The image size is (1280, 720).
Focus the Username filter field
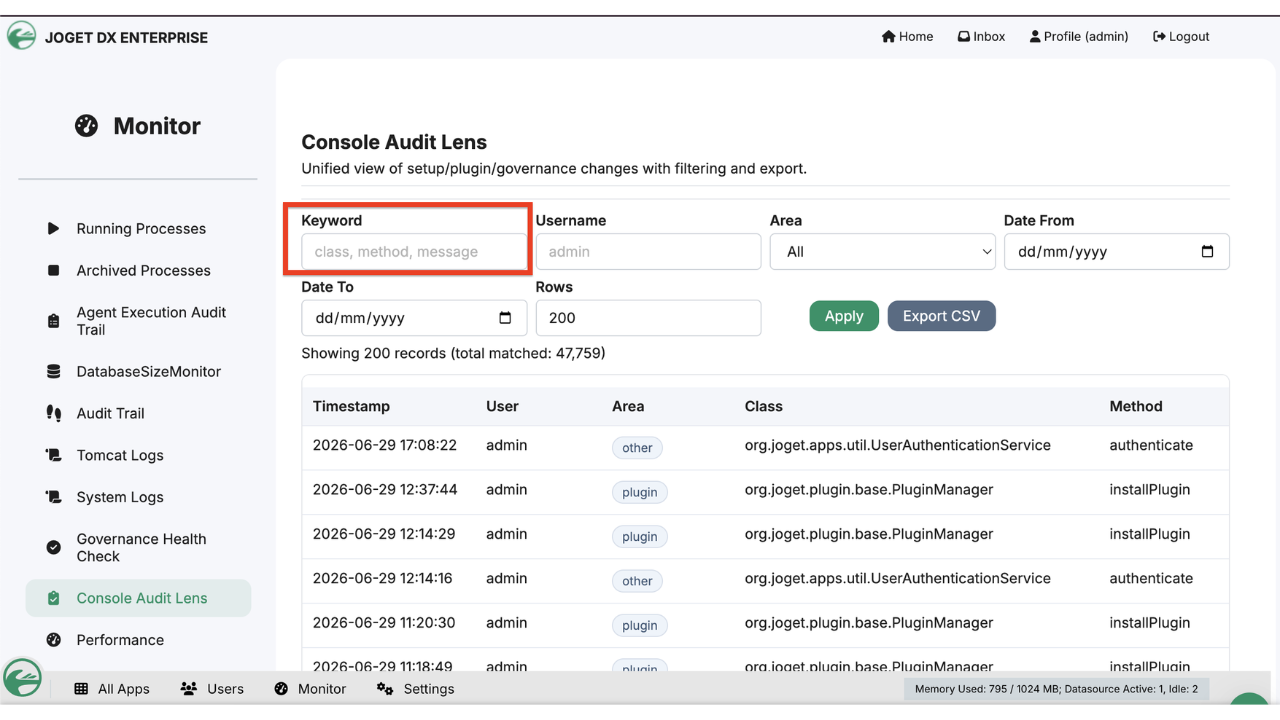coord(649,252)
